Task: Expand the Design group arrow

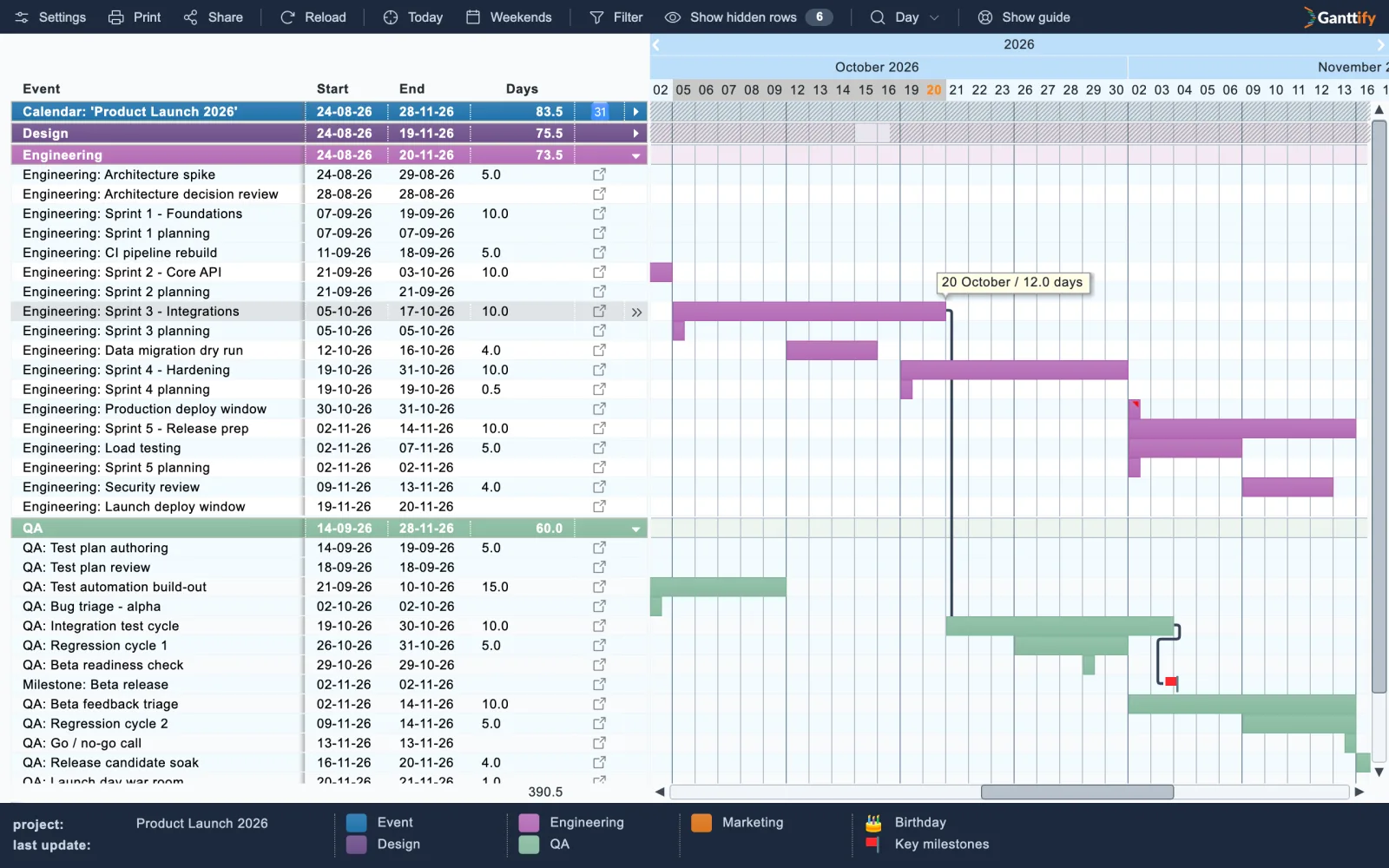Action: (x=636, y=134)
